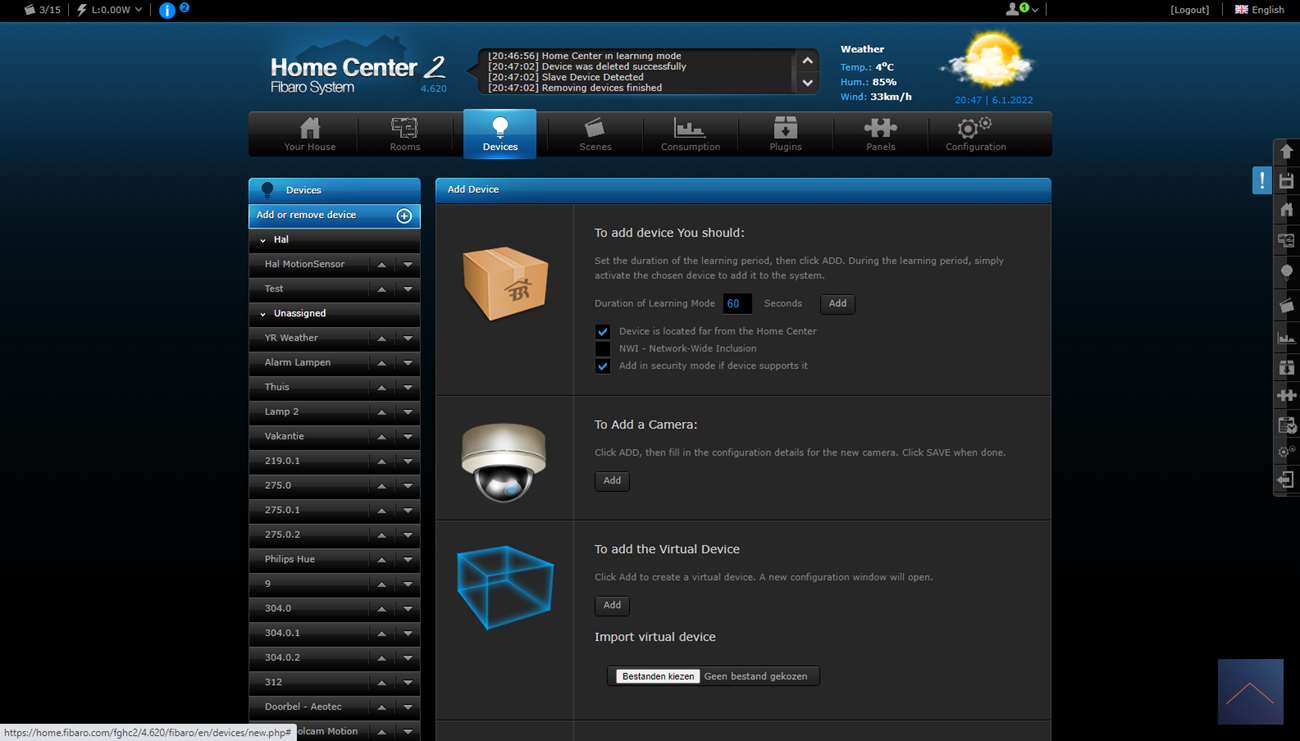
Task: Open the Thuis device in the list
Action: (x=308, y=388)
